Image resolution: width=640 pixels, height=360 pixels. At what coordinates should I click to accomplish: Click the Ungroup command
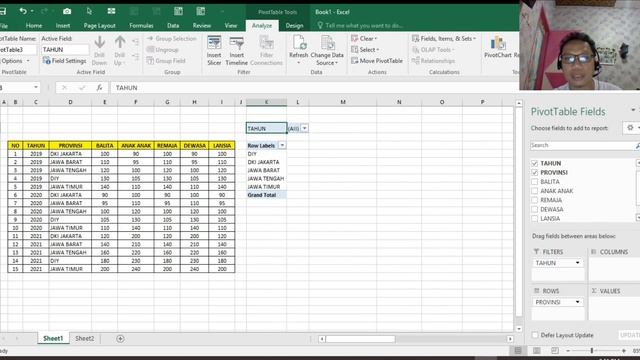[x=162, y=50]
